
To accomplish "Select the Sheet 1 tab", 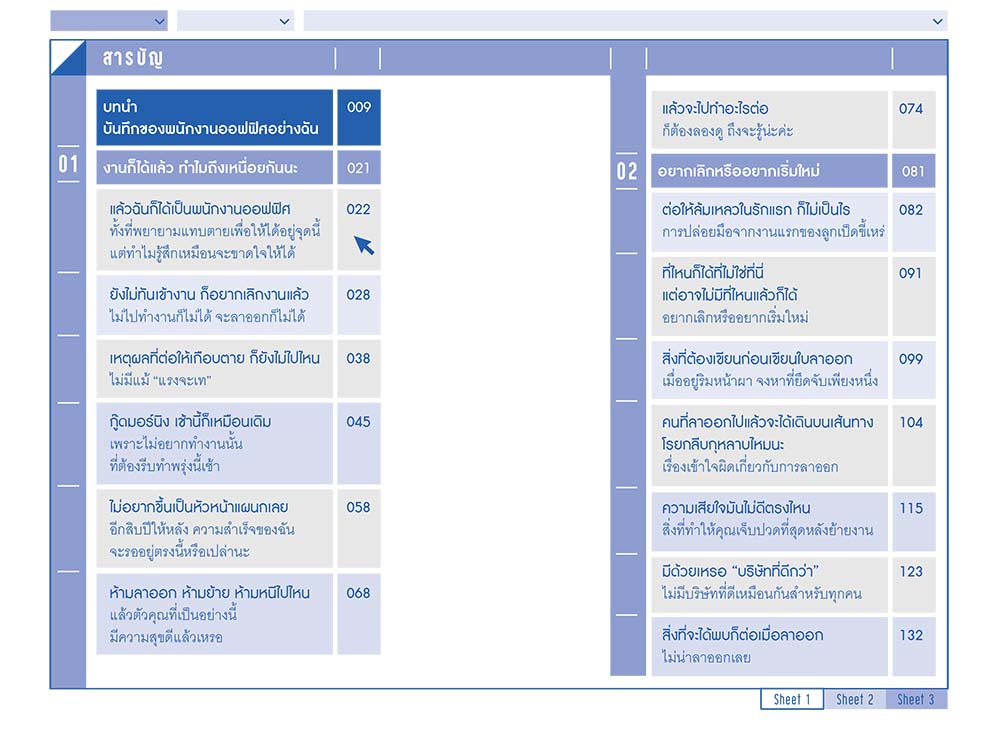I will (x=792, y=700).
